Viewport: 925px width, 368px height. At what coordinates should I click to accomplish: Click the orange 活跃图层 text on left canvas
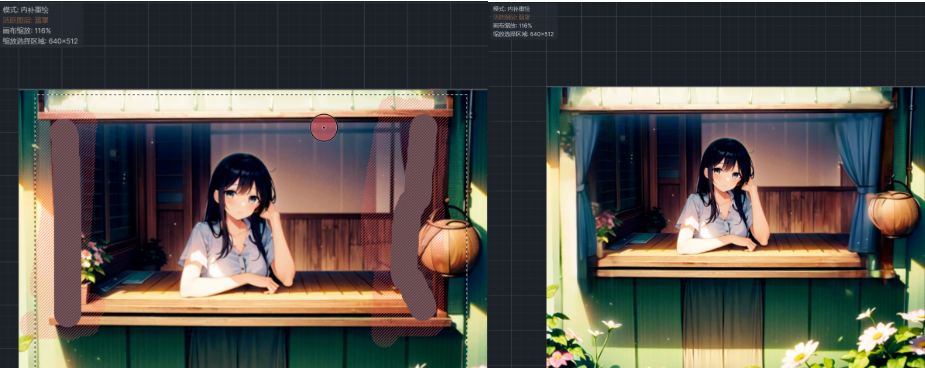pos(26,20)
